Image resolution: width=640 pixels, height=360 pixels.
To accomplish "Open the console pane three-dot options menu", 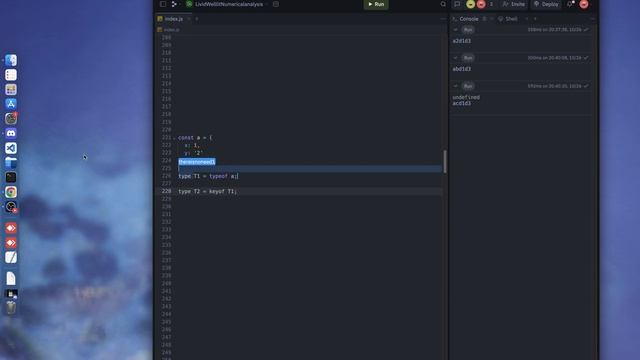I will coord(592,19).
